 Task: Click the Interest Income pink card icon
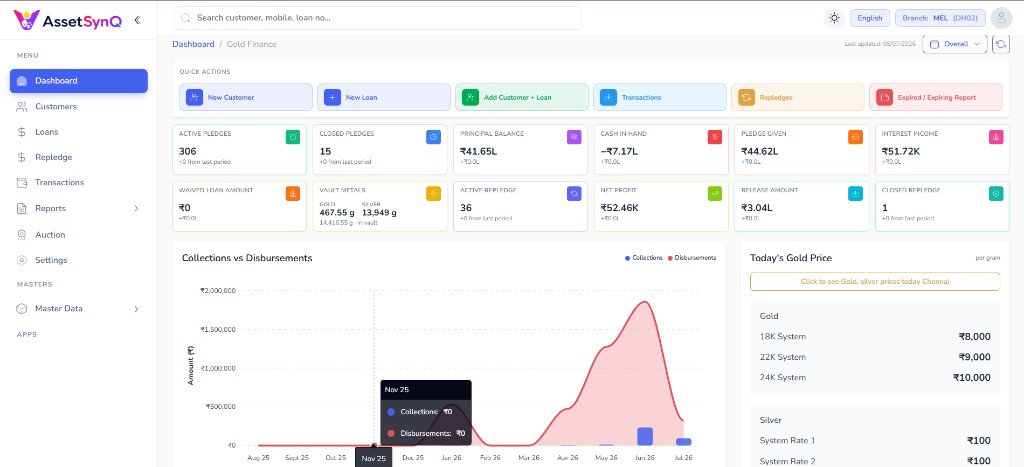click(x=996, y=137)
